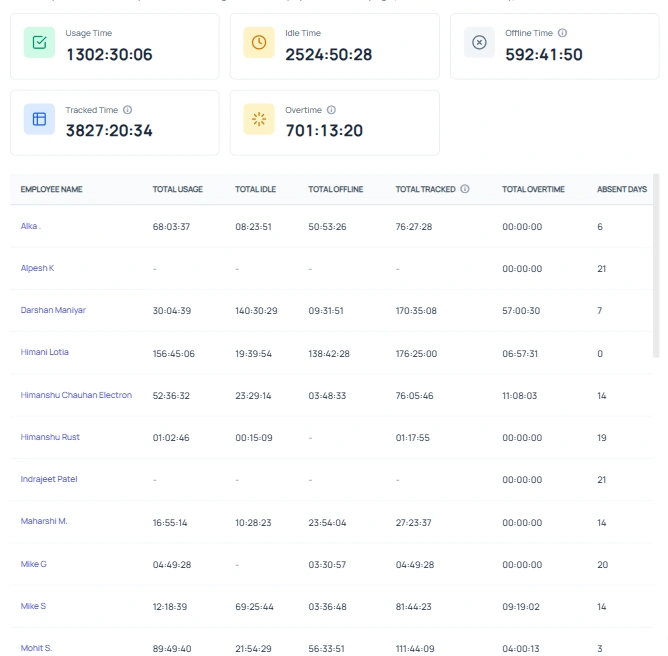The height and width of the screenshot is (656, 668).
Task: Click the Total Overtime column header
Action: pos(533,189)
